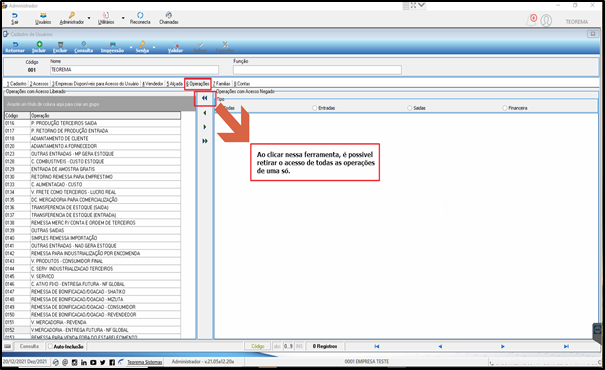Image resolution: width=605 pixels, height=370 pixels.
Task: Move all operations to denied list
Action: (x=204, y=98)
